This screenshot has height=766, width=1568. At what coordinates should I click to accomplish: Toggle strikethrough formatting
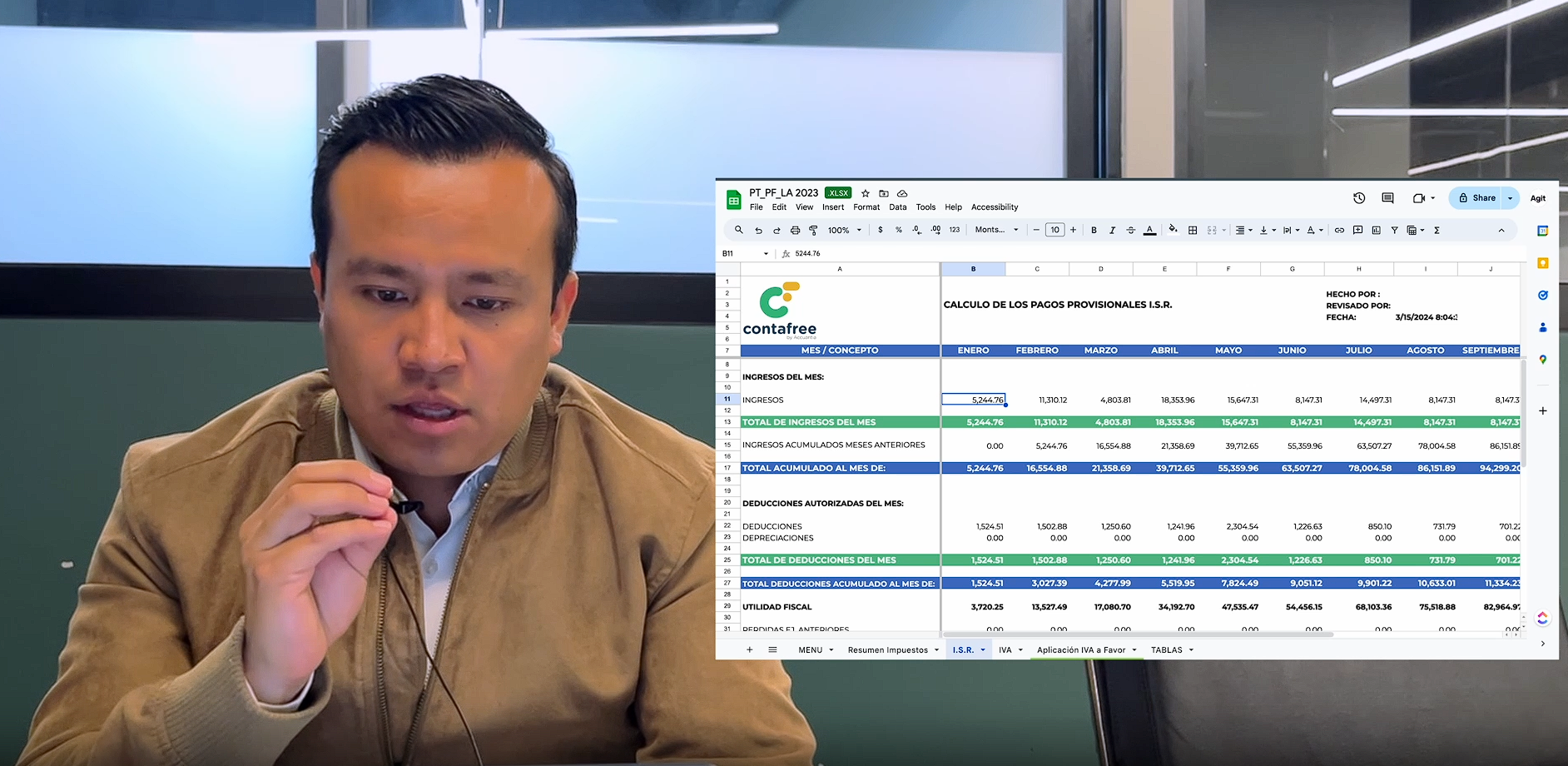(x=1130, y=231)
